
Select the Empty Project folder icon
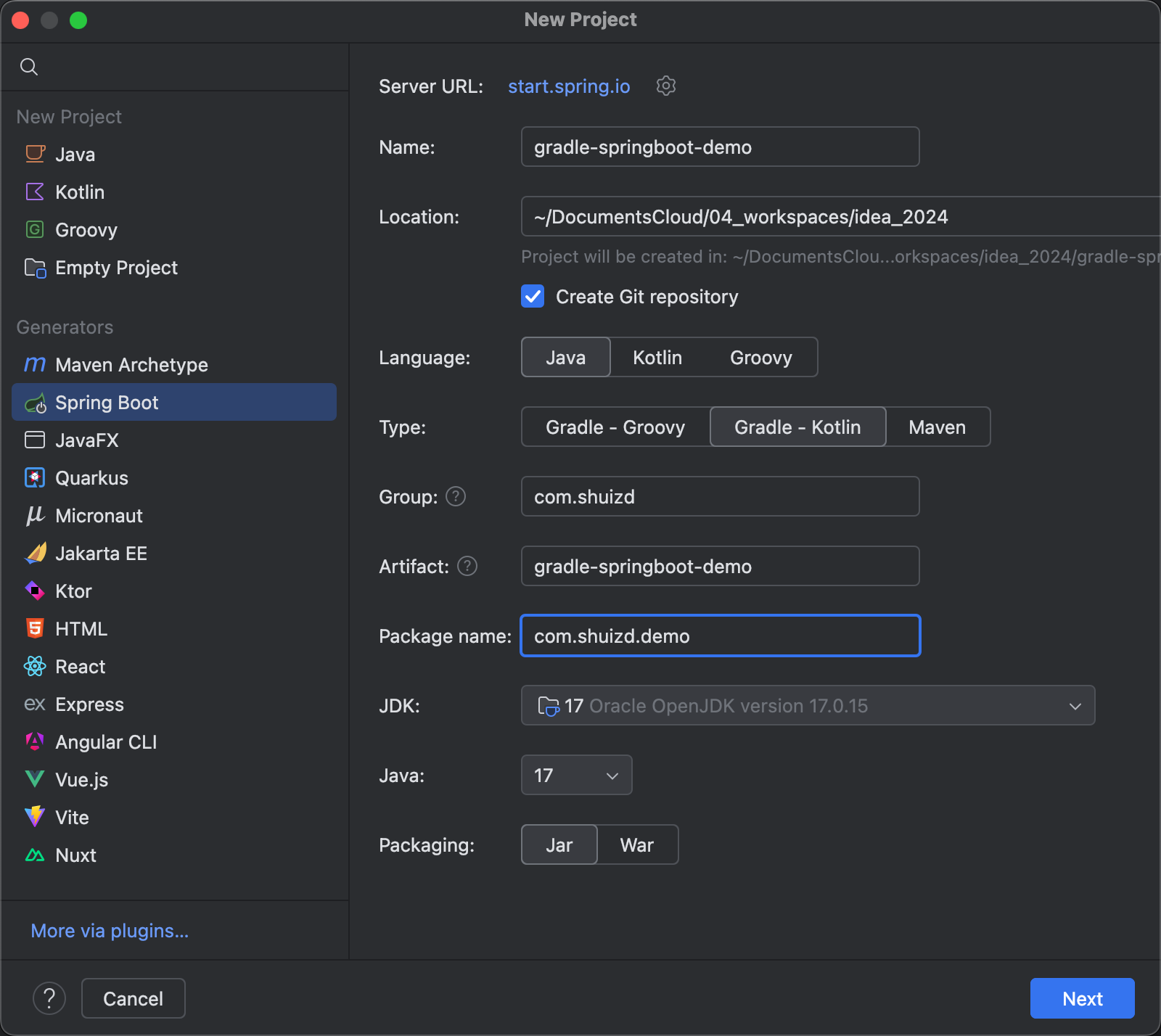click(35, 268)
